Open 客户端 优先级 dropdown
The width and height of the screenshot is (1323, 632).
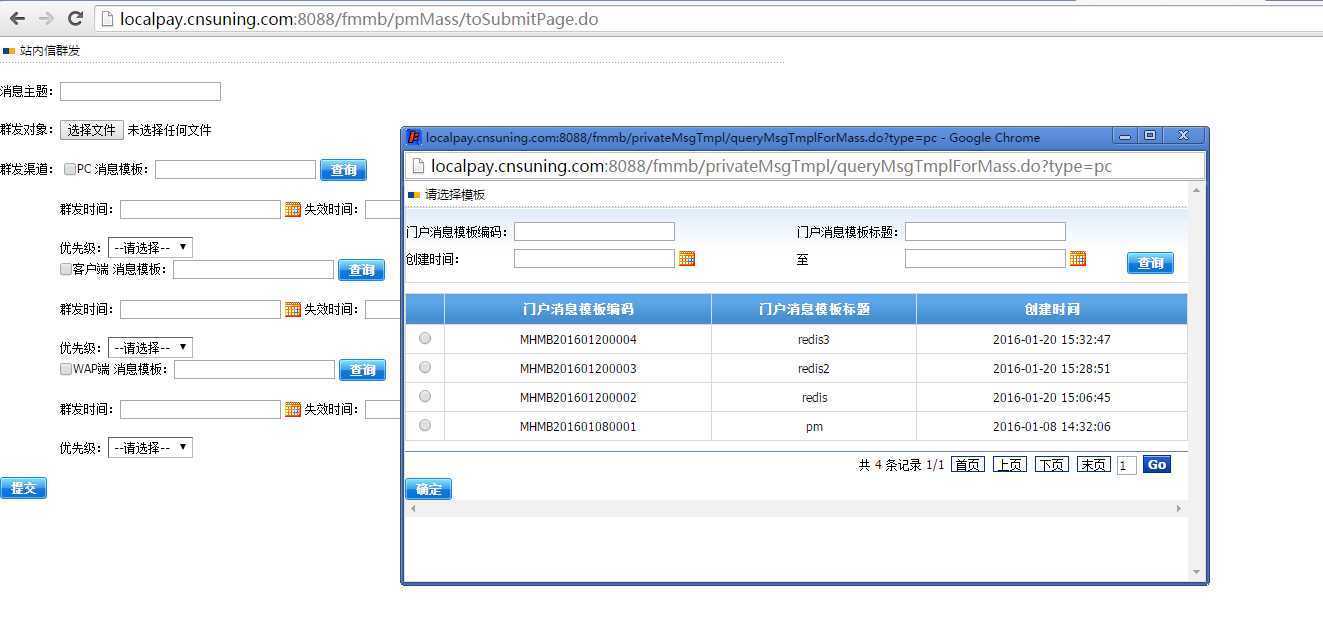150,348
